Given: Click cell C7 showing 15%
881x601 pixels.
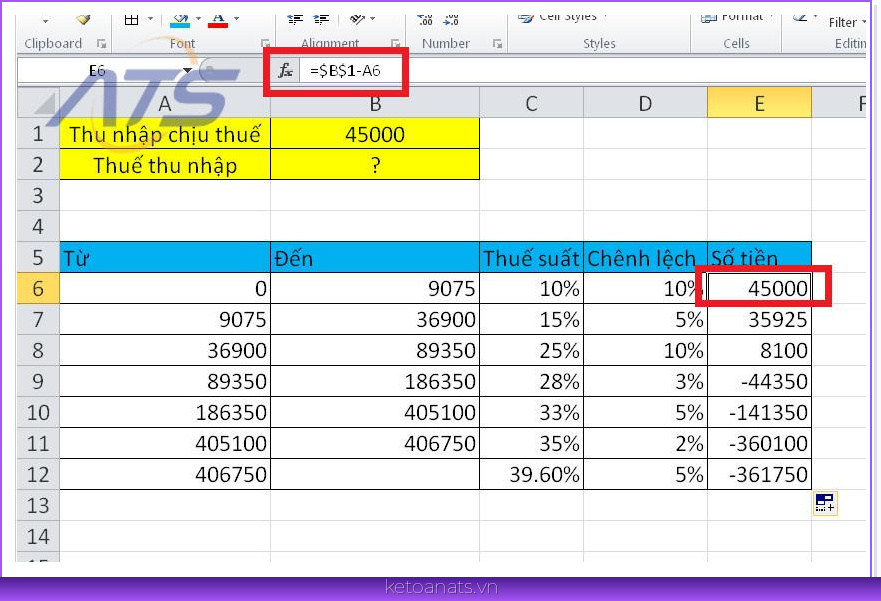Looking at the screenshot, I should coord(532,319).
